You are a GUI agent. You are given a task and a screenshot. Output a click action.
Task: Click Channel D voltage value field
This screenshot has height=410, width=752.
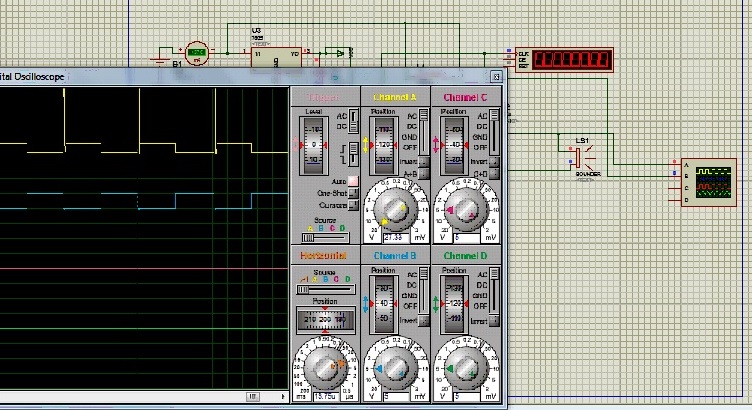click(x=466, y=397)
